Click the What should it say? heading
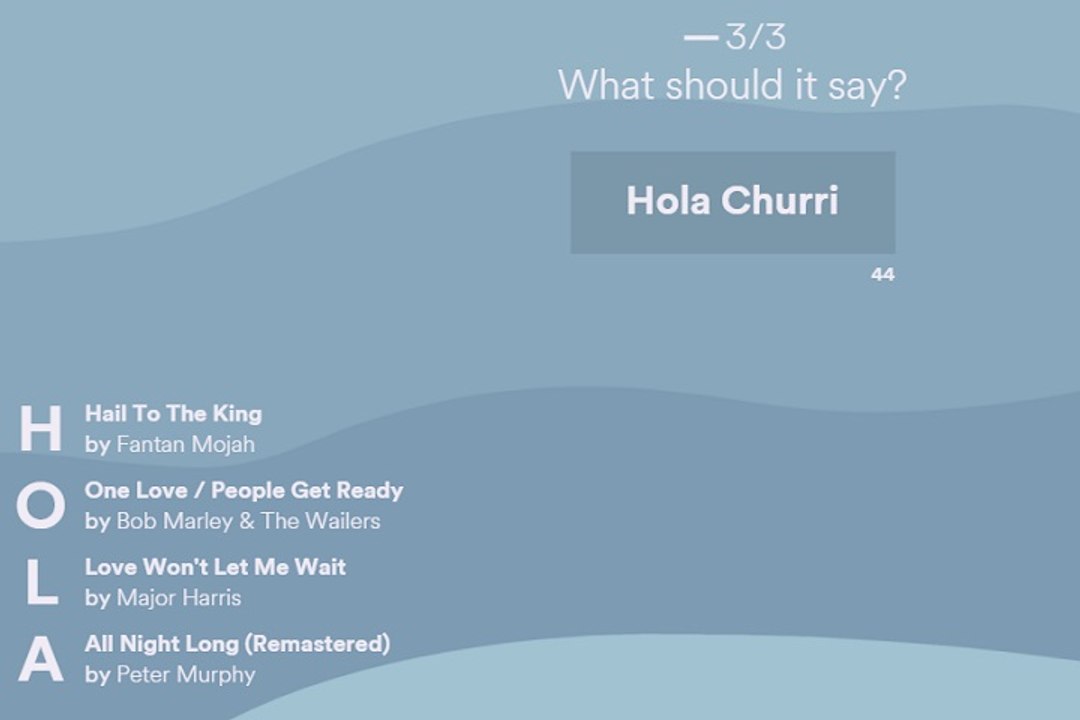This screenshot has height=720, width=1080. (x=732, y=85)
